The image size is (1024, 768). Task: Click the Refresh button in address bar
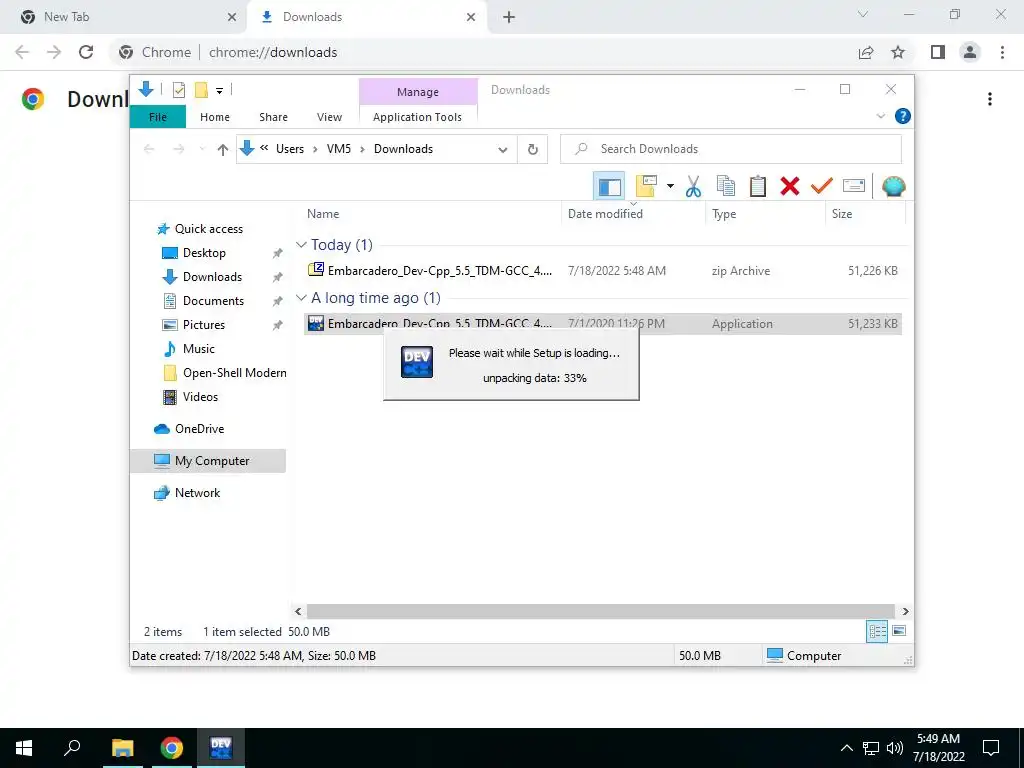[x=533, y=150]
